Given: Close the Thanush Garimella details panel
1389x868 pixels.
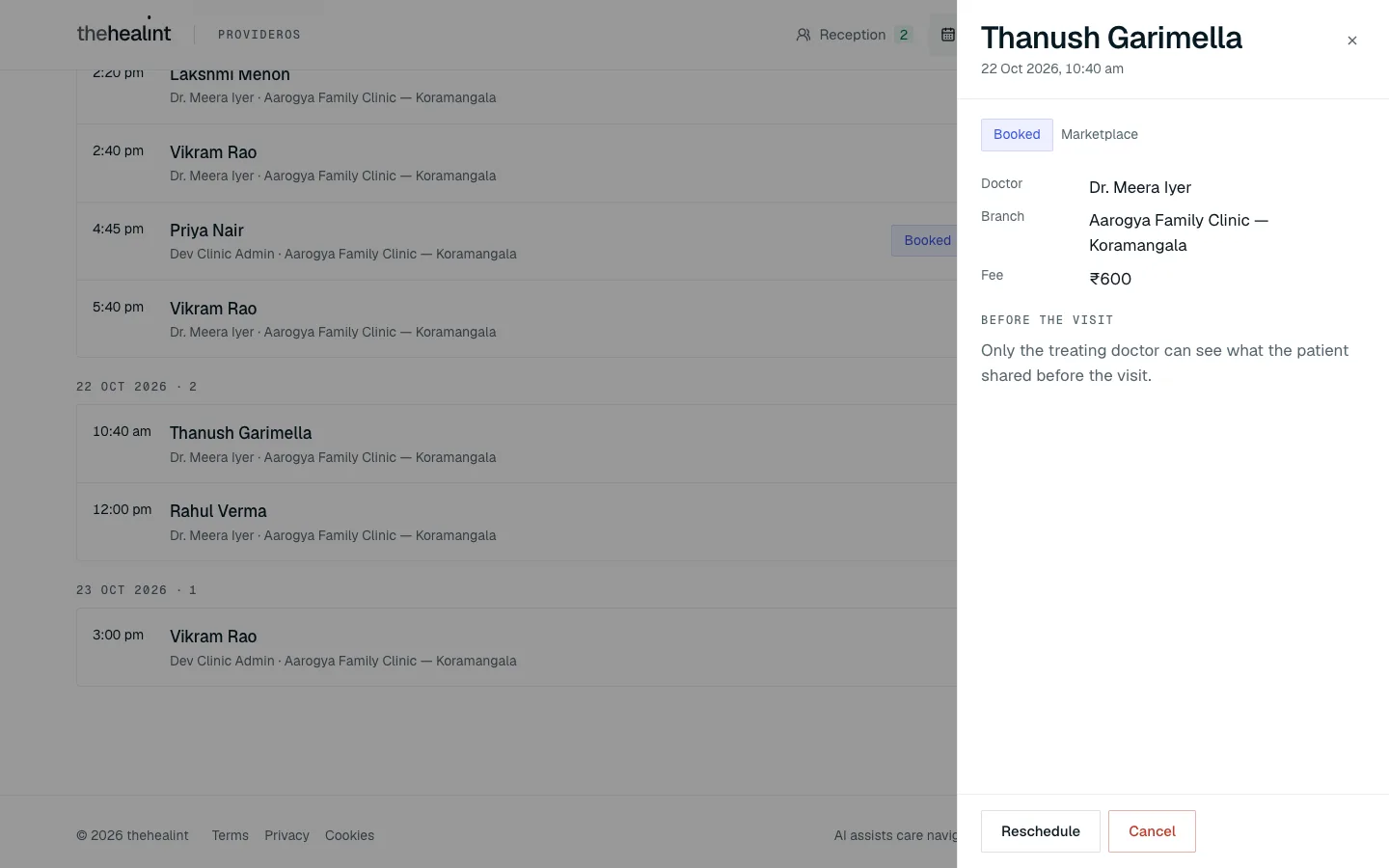Looking at the screenshot, I should (x=1351, y=41).
